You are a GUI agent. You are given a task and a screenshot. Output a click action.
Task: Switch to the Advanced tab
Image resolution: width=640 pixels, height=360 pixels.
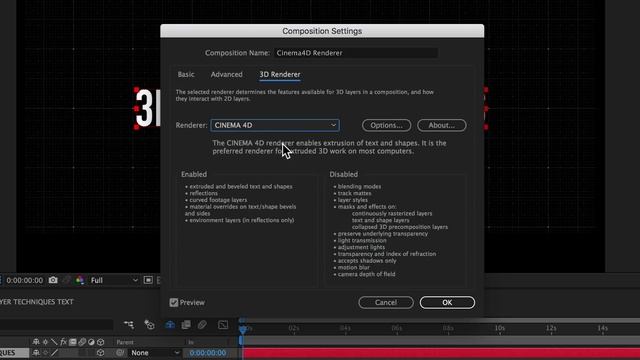coord(227,74)
